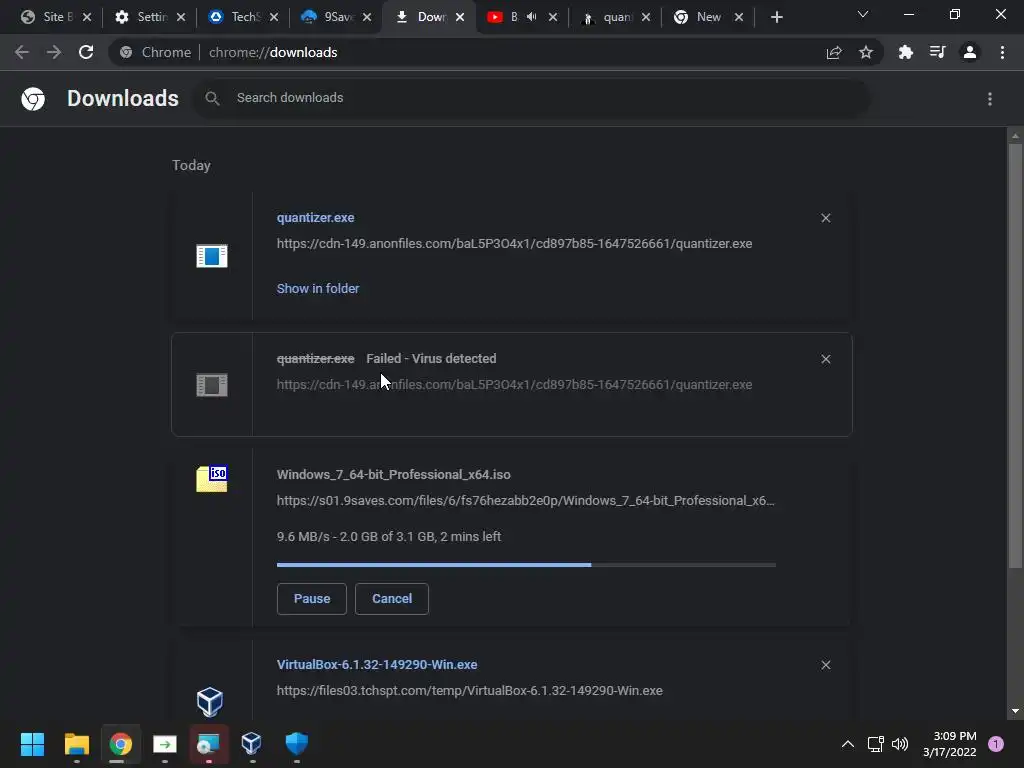This screenshot has height=768, width=1024.
Task: Remove VirtualBox download from the list
Action: [x=826, y=665]
